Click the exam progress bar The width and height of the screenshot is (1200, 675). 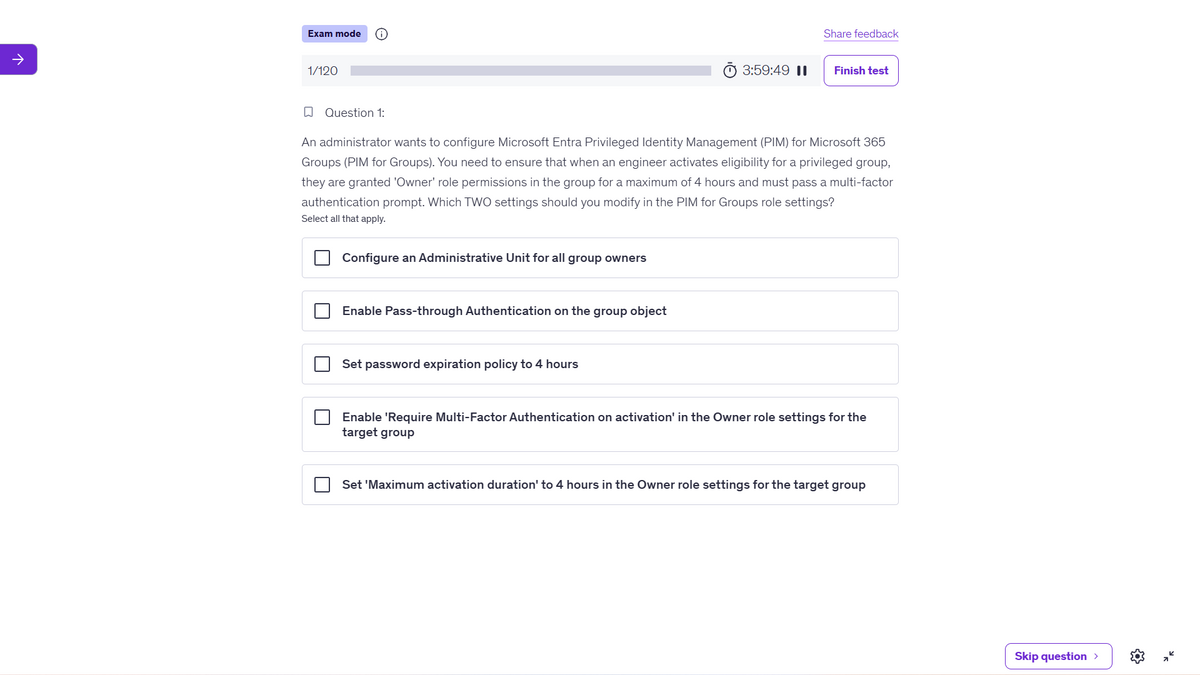[531, 71]
